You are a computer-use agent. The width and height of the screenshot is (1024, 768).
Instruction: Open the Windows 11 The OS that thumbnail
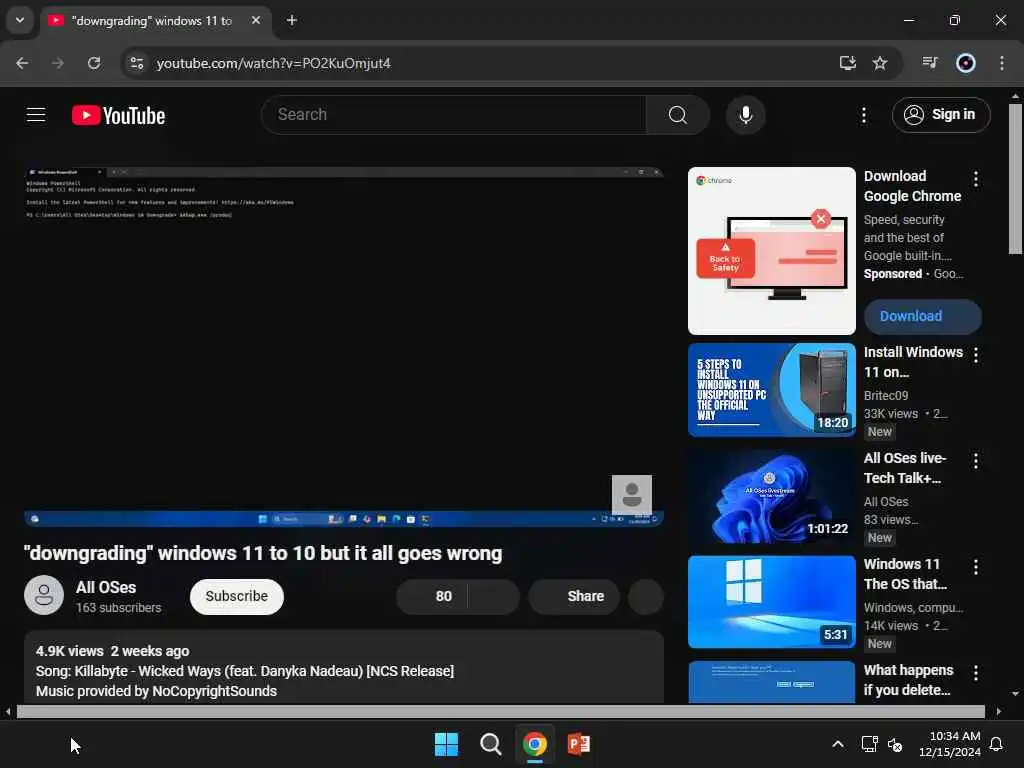pos(771,601)
